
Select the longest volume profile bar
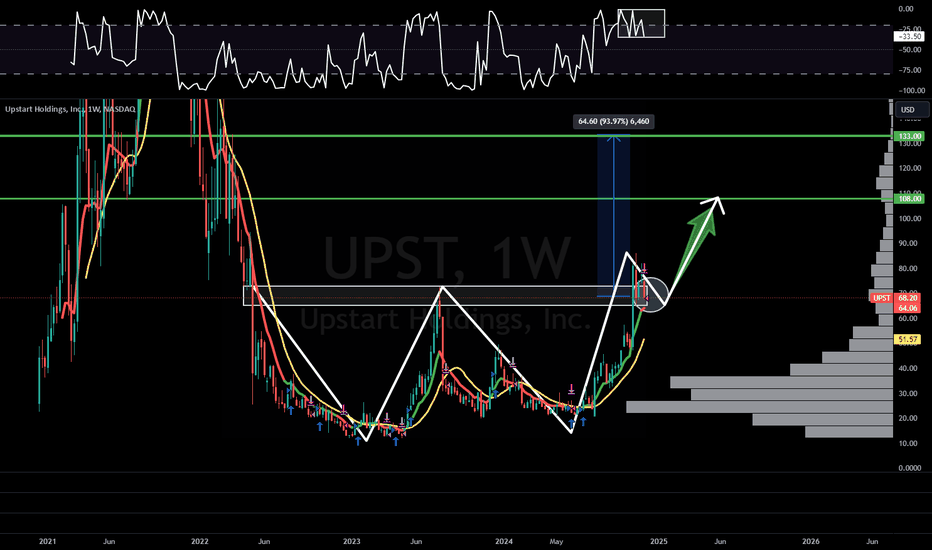[760, 407]
